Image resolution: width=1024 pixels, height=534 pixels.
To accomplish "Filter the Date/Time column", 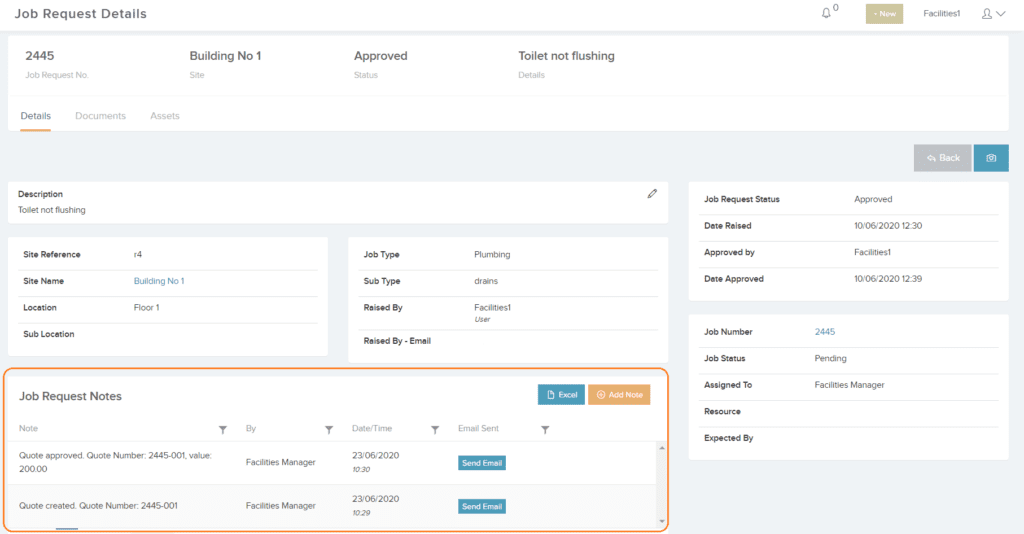I will point(435,430).
